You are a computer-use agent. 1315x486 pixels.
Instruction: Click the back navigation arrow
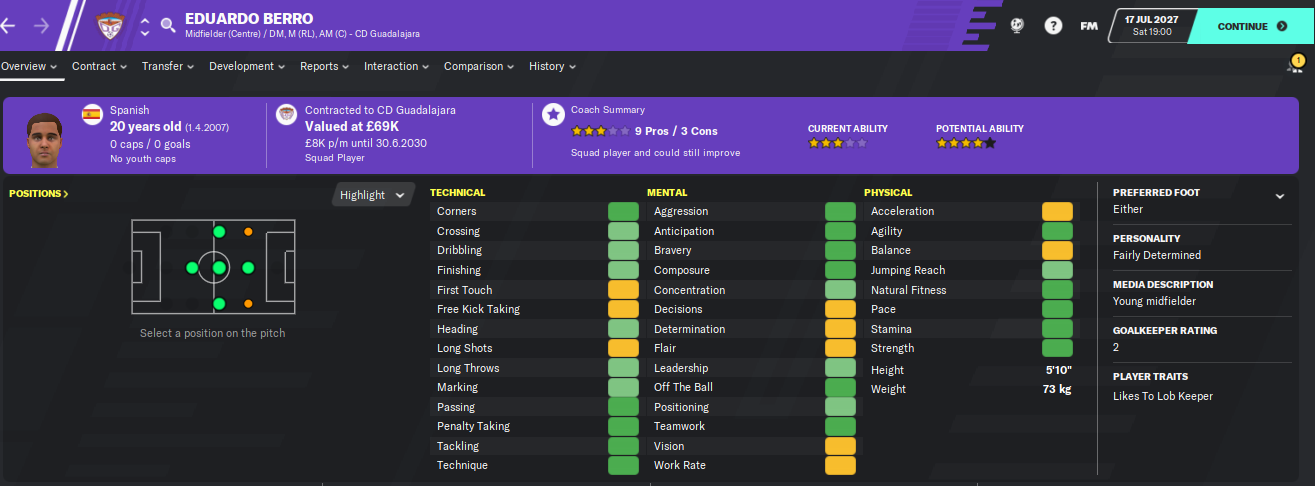pyautogui.click(x=8, y=26)
